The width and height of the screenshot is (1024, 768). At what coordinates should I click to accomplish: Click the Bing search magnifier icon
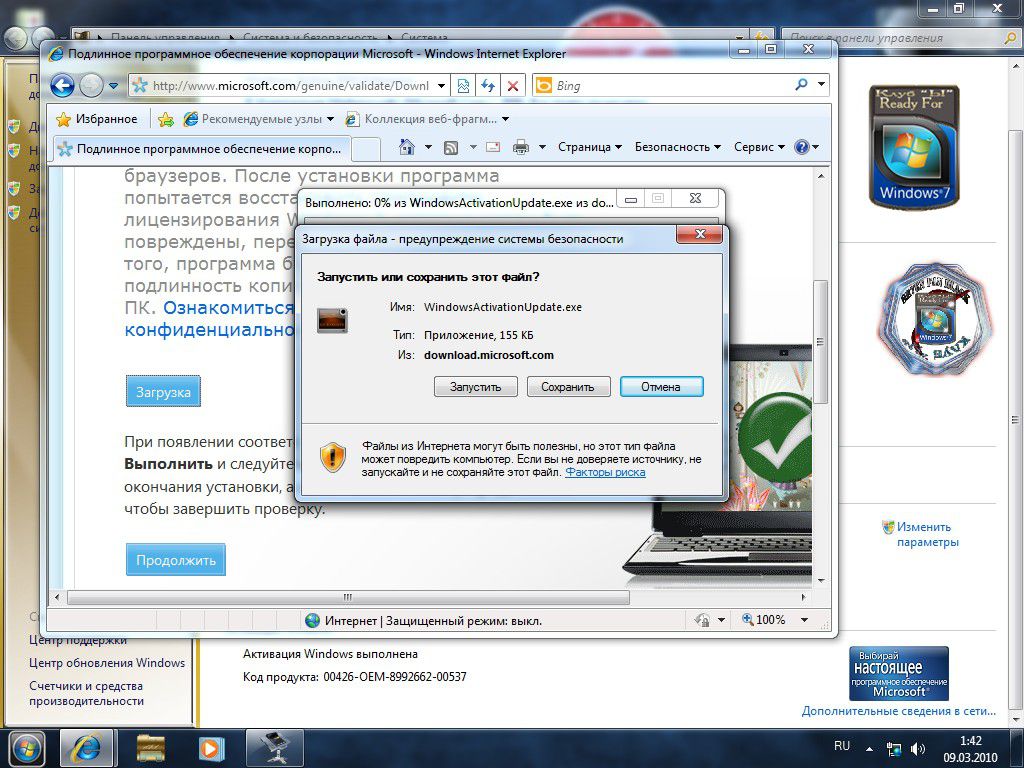(x=801, y=84)
